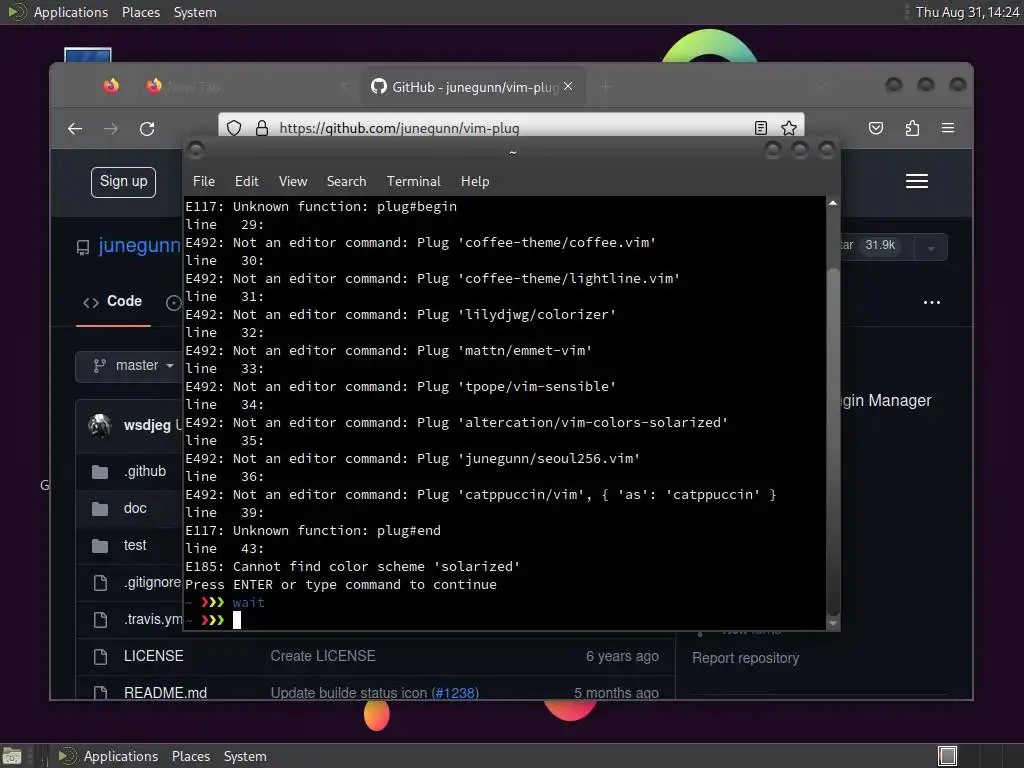Click the 6 years ago timestamp
Image resolution: width=1024 pixels, height=768 pixels.
[x=622, y=656]
